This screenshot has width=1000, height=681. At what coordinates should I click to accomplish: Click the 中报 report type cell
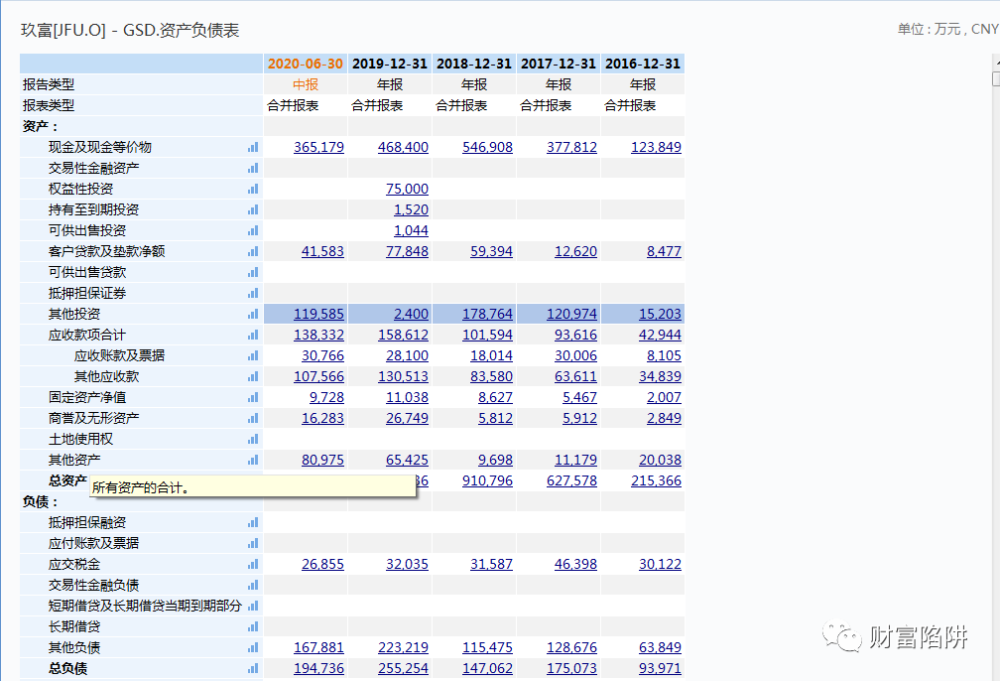click(305, 85)
